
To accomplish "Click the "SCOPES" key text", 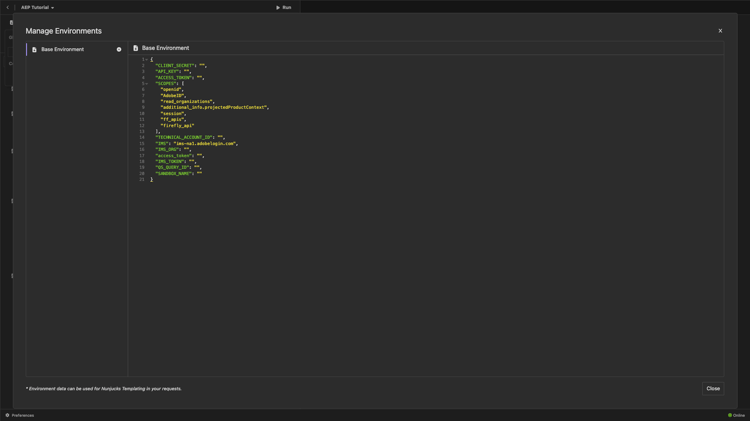I will click(165, 83).
